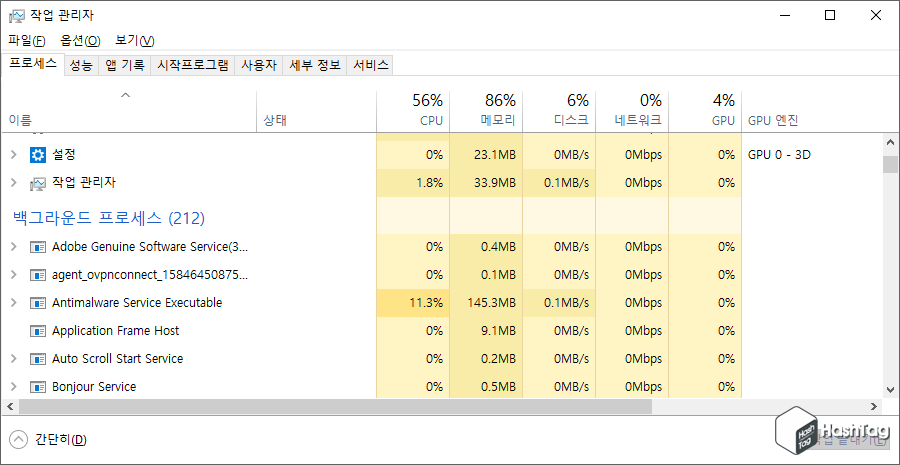Image resolution: width=900 pixels, height=465 pixels.
Task: Select the 프로세스 tab
Action: (33, 64)
